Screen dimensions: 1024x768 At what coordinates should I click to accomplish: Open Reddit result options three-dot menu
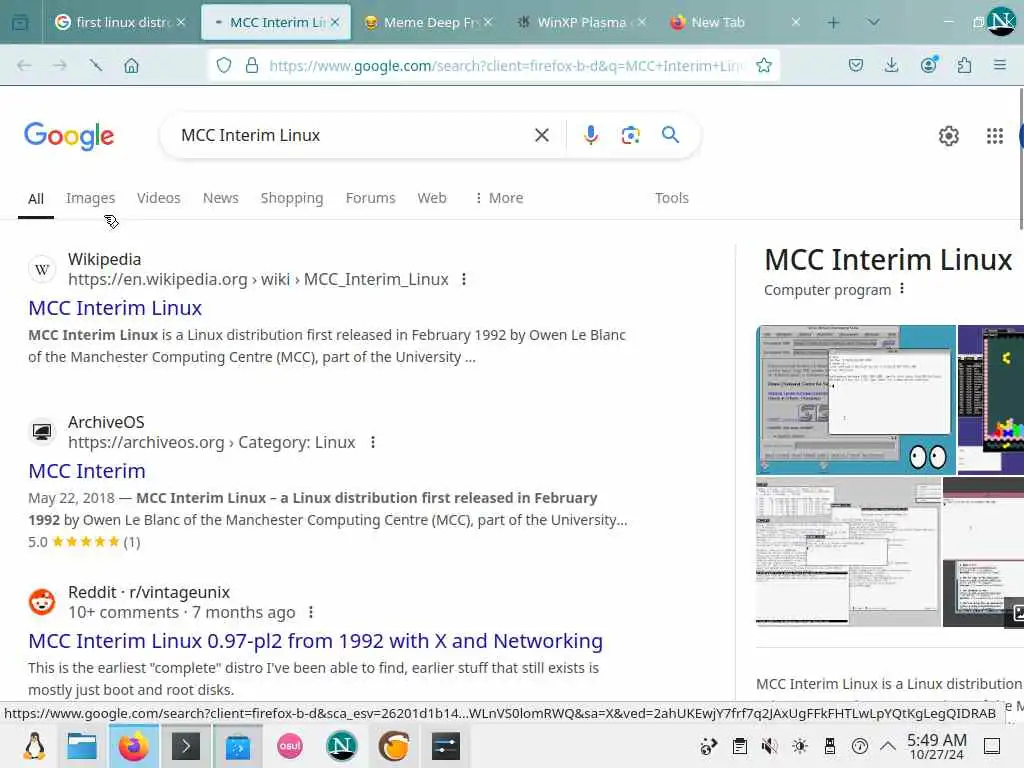[311, 612]
